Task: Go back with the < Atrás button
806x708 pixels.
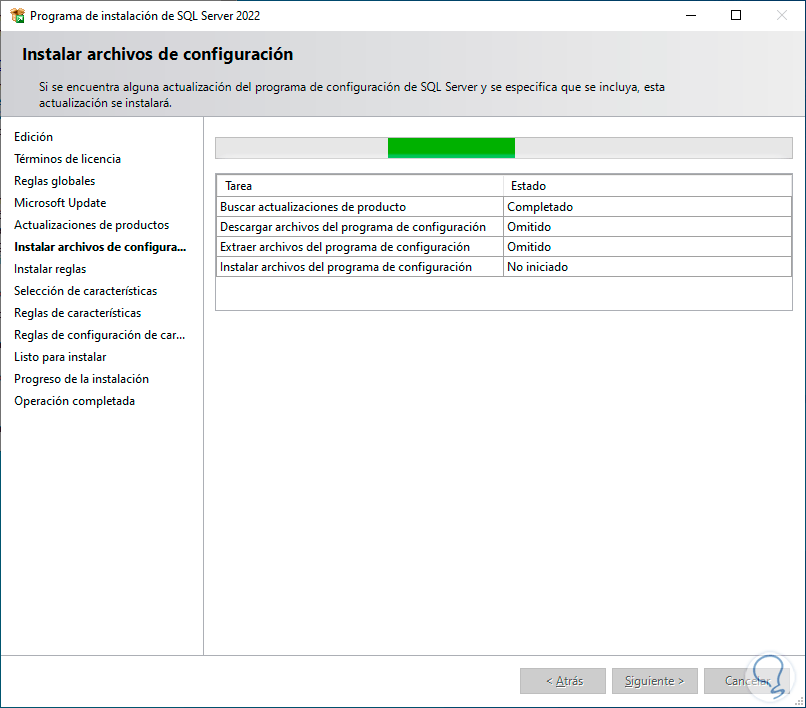Action: tap(563, 681)
